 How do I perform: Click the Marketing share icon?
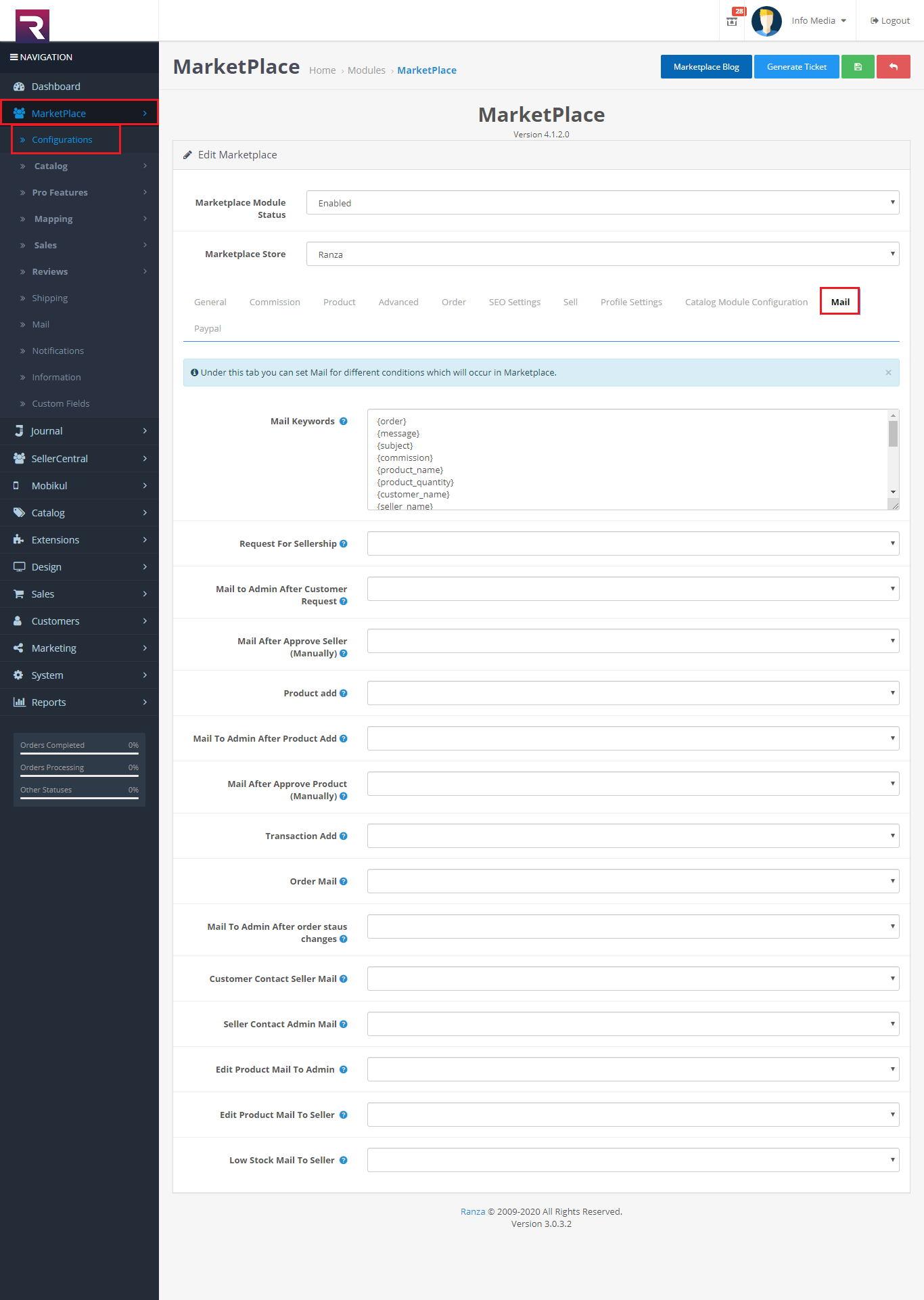pyautogui.click(x=18, y=648)
